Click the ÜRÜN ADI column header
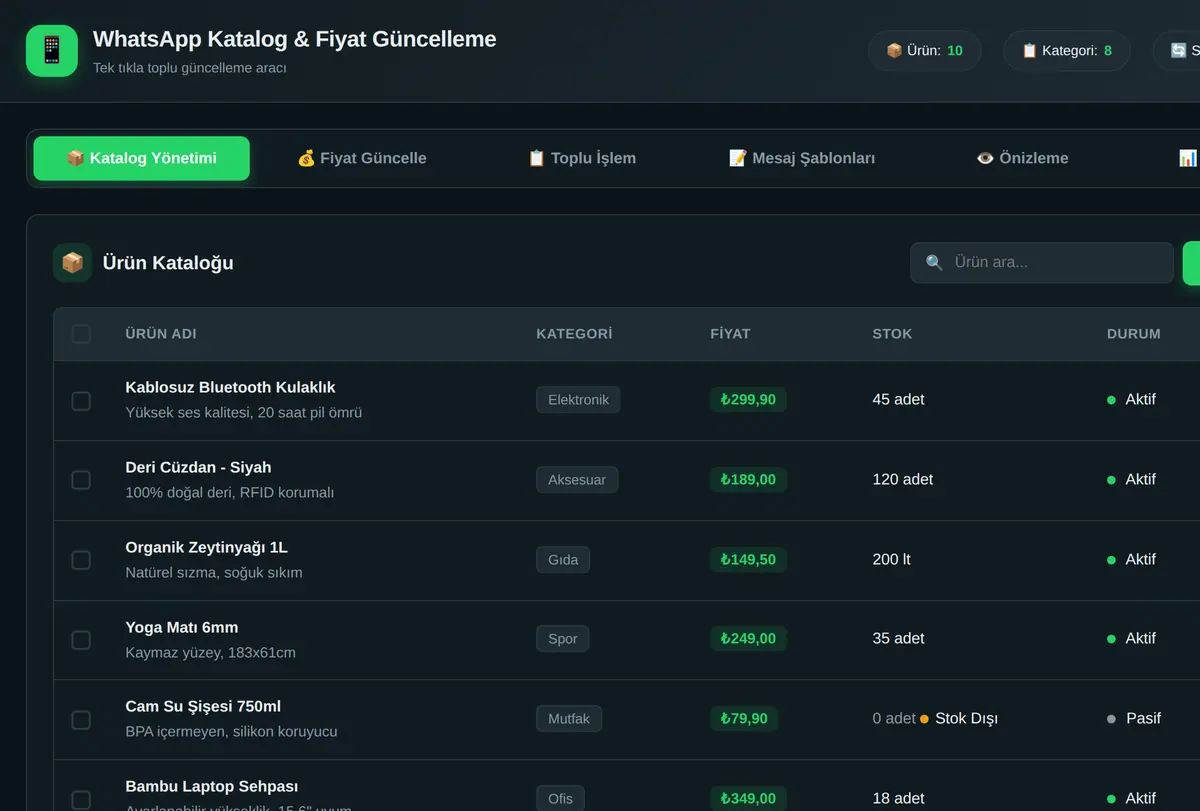 tap(160, 334)
